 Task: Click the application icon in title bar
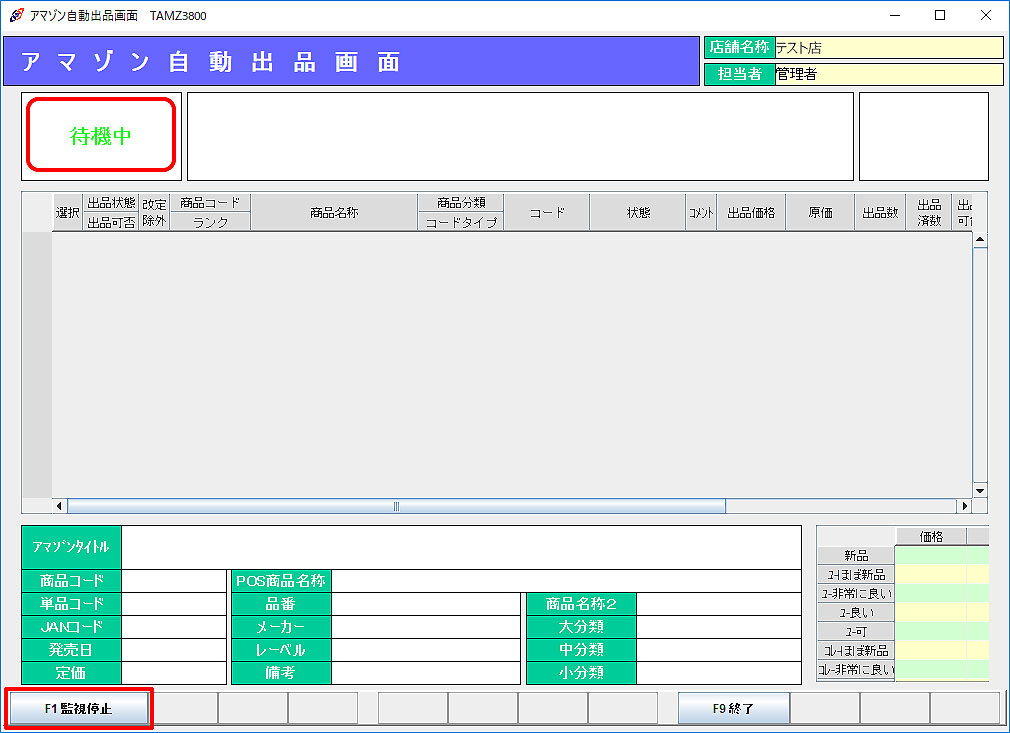pos(16,15)
